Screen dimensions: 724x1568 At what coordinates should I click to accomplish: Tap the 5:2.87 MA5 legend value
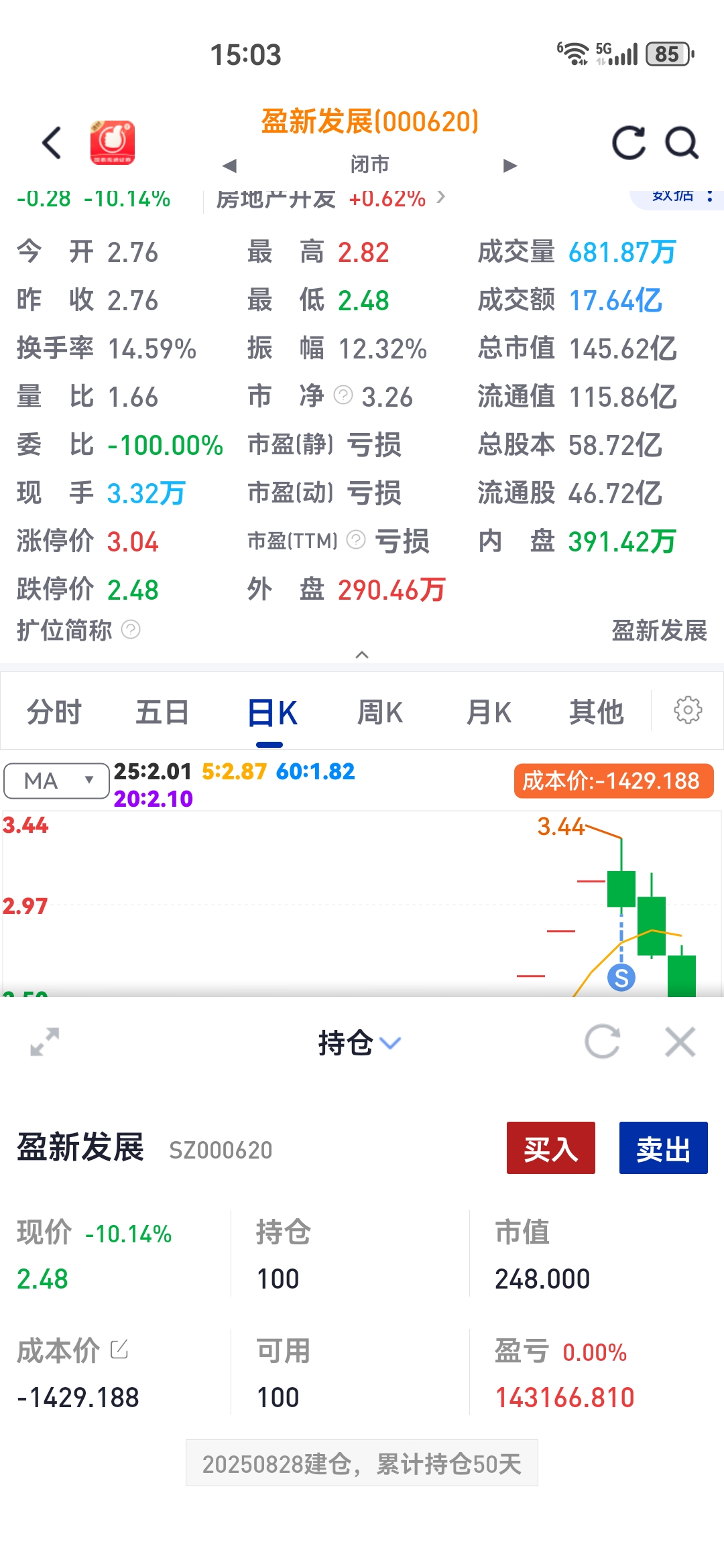[x=234, y=771]
